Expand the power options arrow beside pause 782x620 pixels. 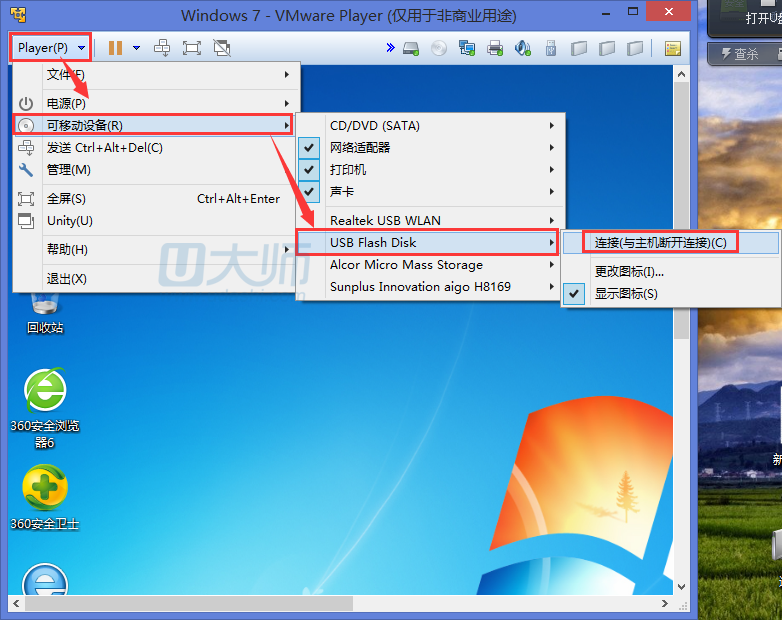[136, 48]
